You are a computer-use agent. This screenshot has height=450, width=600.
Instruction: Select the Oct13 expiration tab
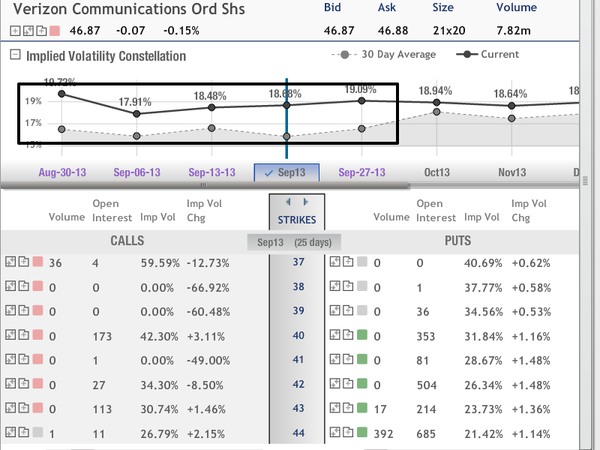[437, 173]
